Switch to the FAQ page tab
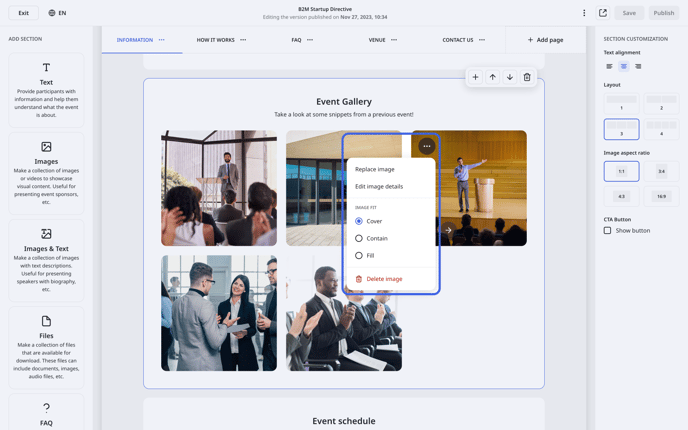 click(x=296, y=40)
